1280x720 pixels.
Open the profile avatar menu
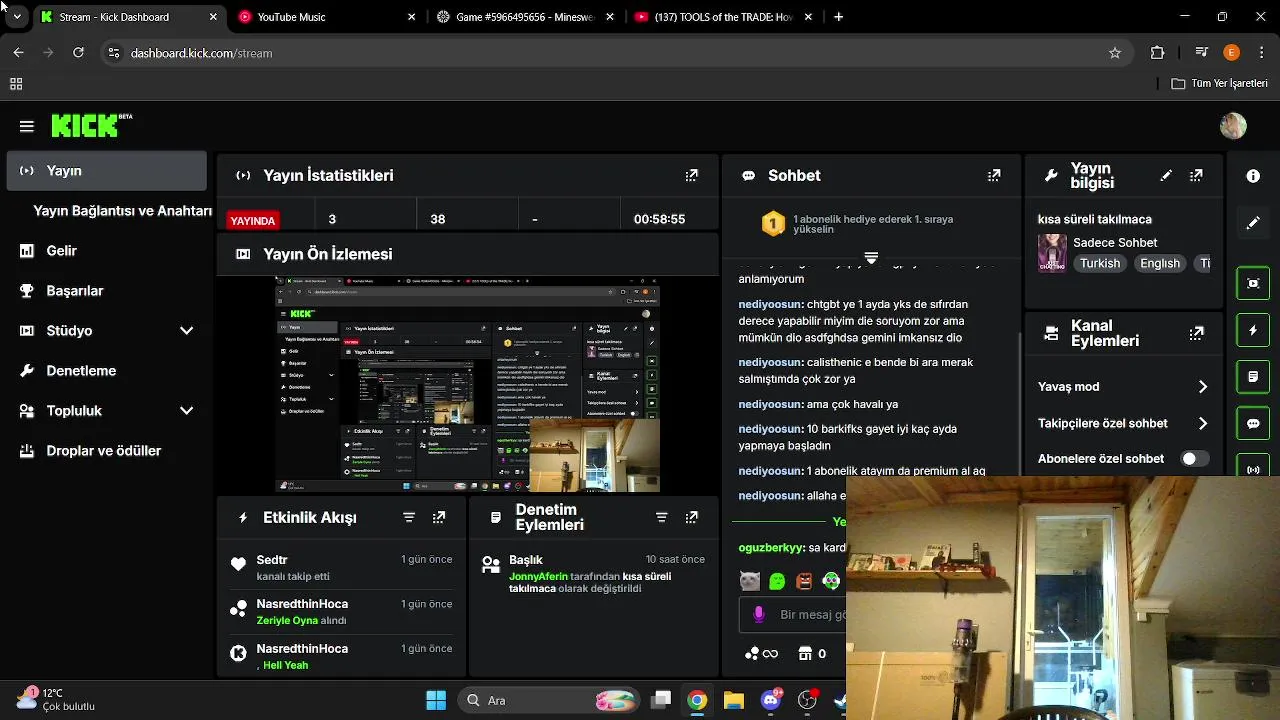pyautogui.click(x=1233, y=126)
